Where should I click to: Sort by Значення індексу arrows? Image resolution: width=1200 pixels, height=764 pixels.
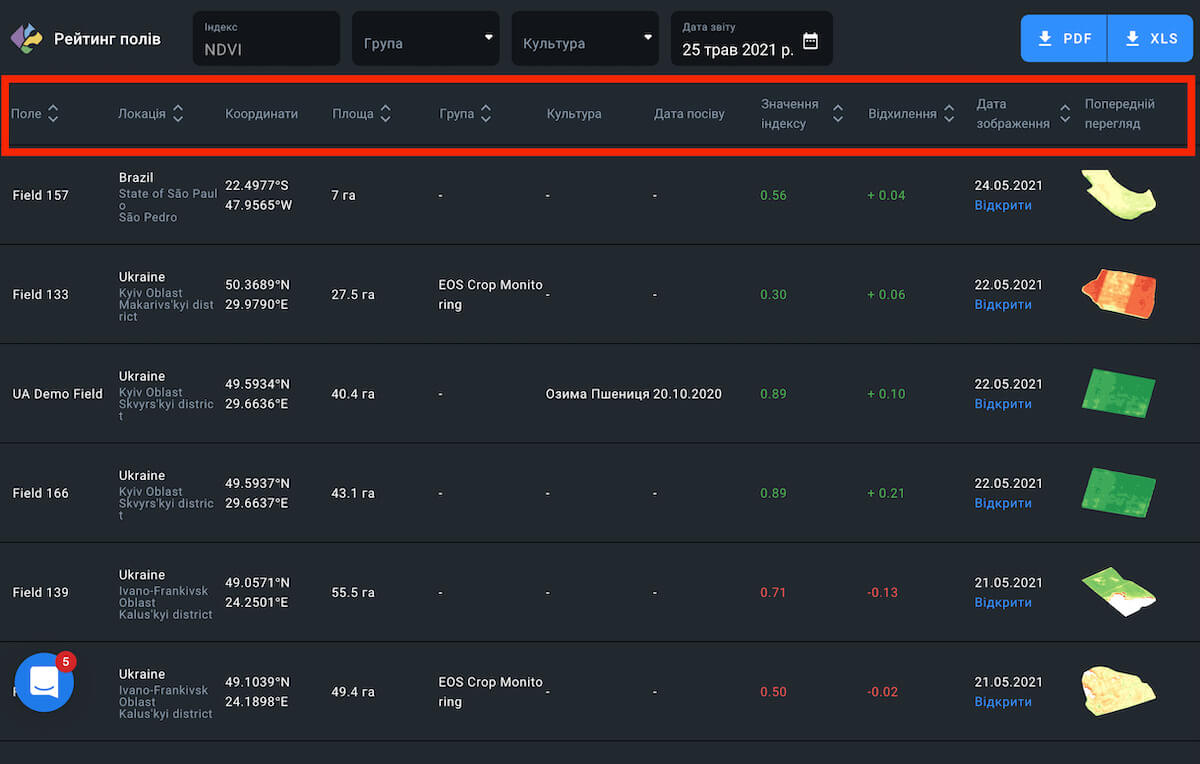(838, 114)
